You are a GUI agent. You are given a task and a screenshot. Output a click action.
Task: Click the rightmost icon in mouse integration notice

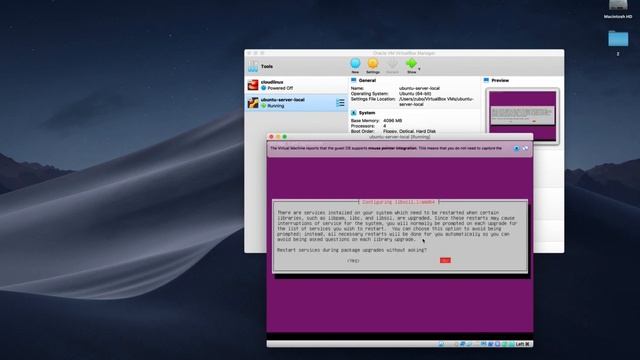[525, 148]
